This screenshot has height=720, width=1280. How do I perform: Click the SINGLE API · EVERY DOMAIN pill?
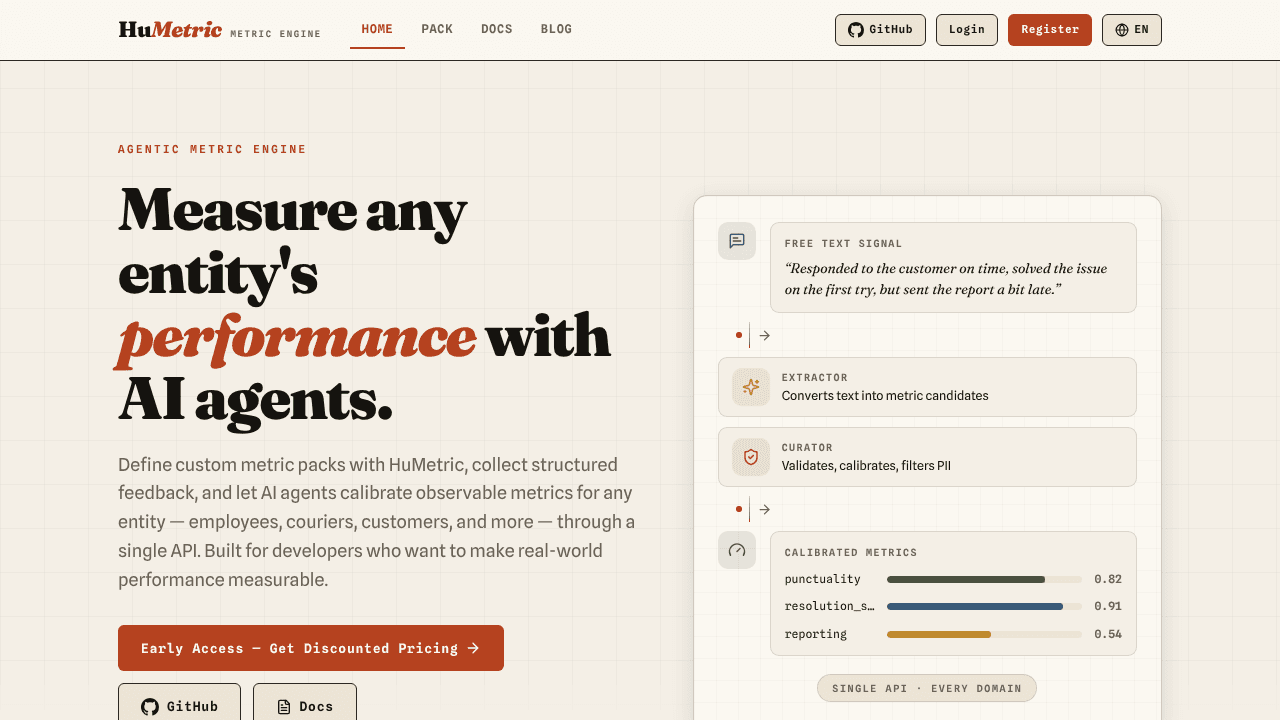927,688
